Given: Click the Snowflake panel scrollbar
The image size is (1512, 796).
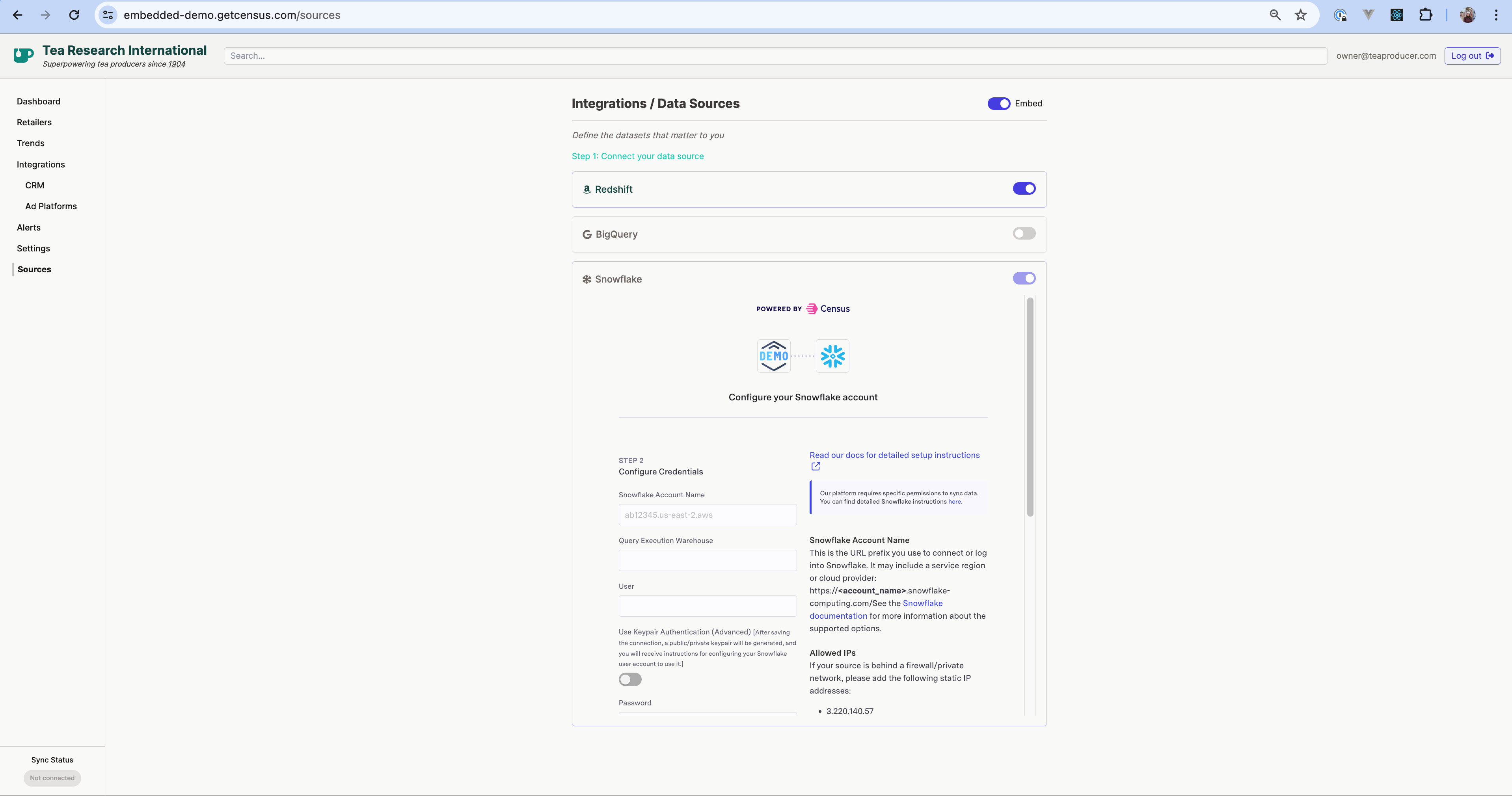Looking at the screenshot, I should click(1030, 407).
